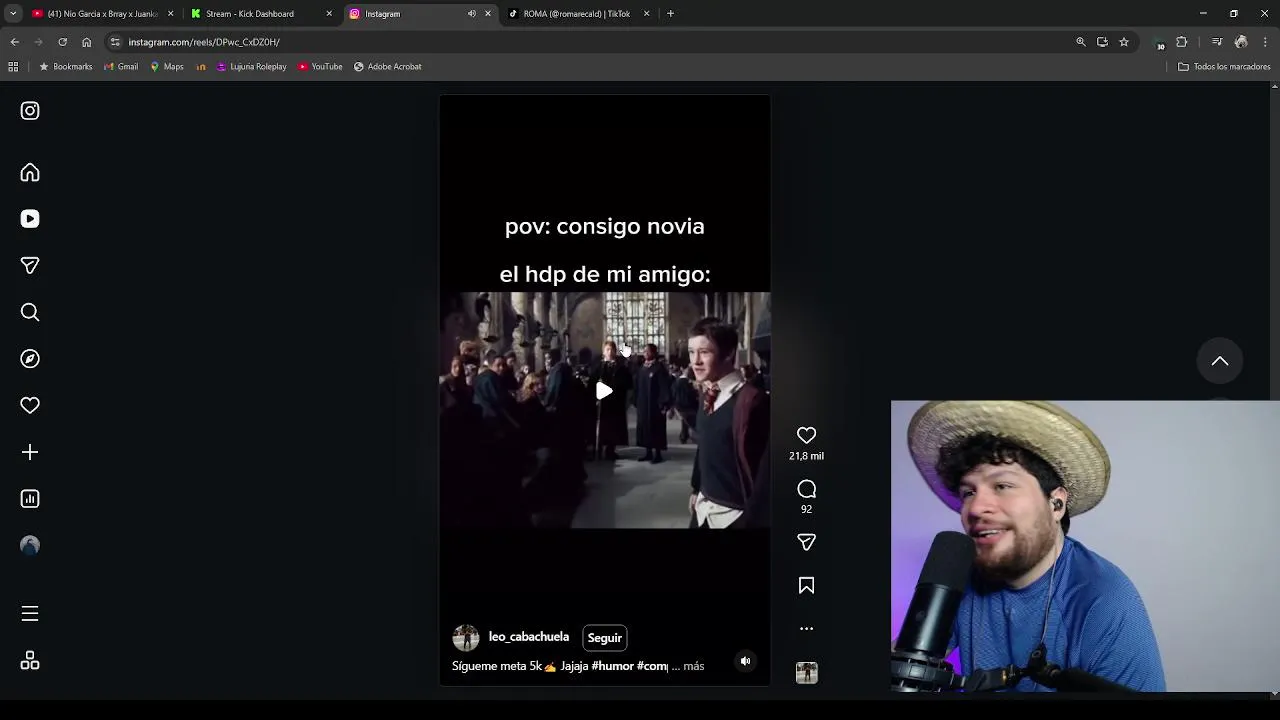Play the reel video
Viewport: 1280px width, 720px height.
click(x=604, y=391)
